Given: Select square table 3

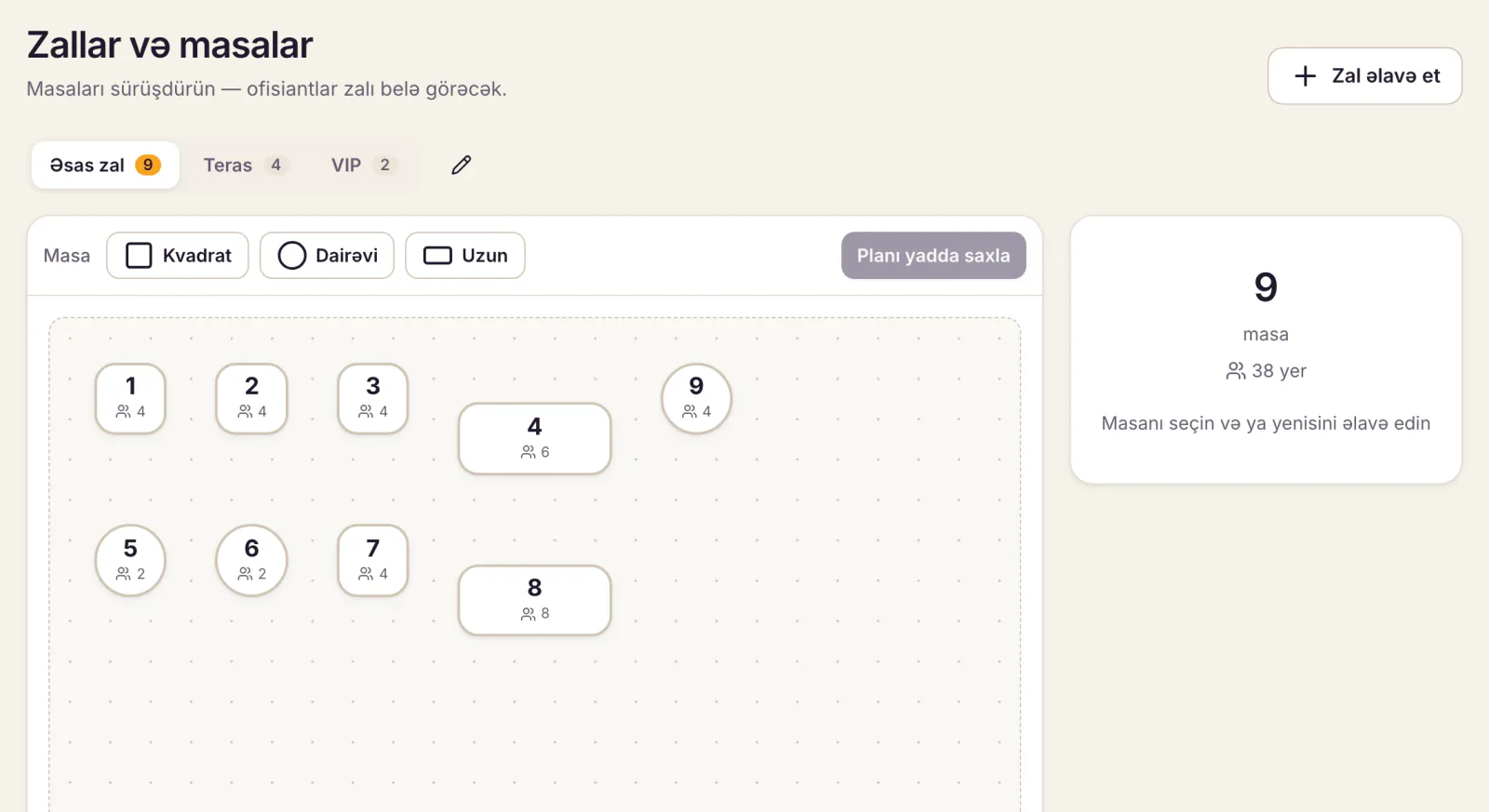Looking at the screenshot, I should [x=373, y=398].
